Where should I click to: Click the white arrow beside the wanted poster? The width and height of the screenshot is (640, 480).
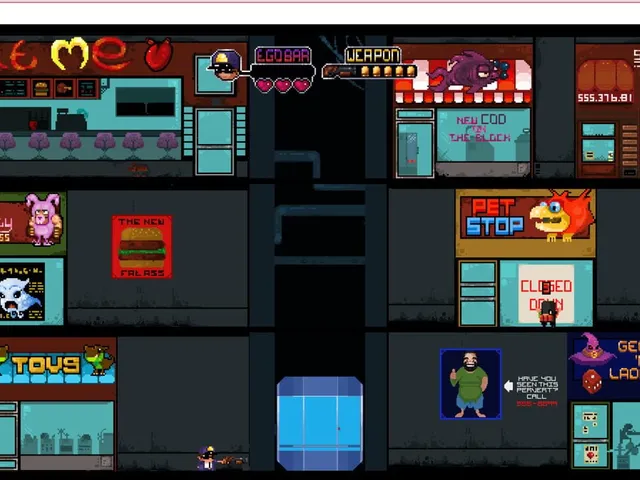(x=509, y=386)
